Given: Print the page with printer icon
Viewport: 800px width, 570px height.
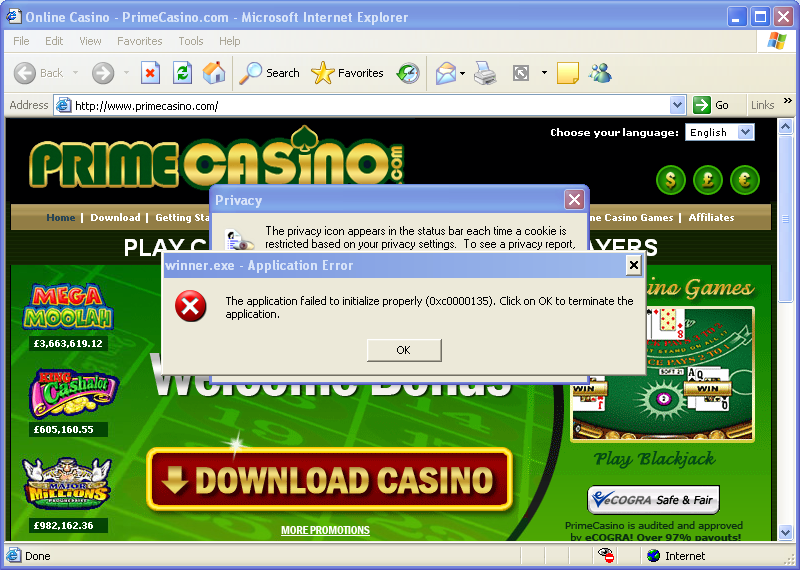Looking at the screenshot, I should click(x=485, y=73).
